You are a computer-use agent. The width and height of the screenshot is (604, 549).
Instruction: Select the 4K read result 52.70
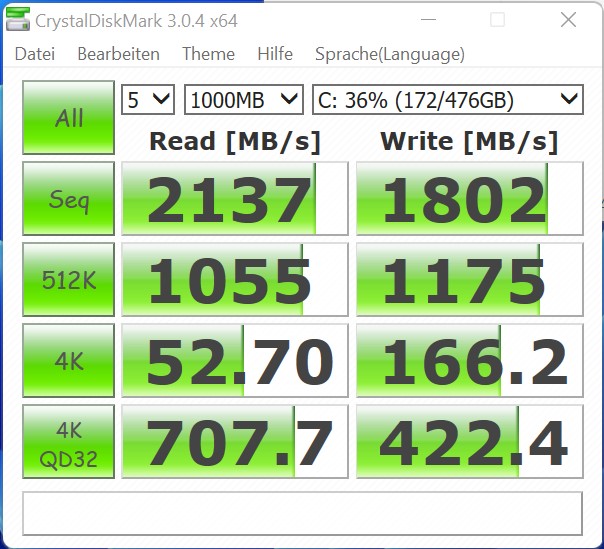235,360
